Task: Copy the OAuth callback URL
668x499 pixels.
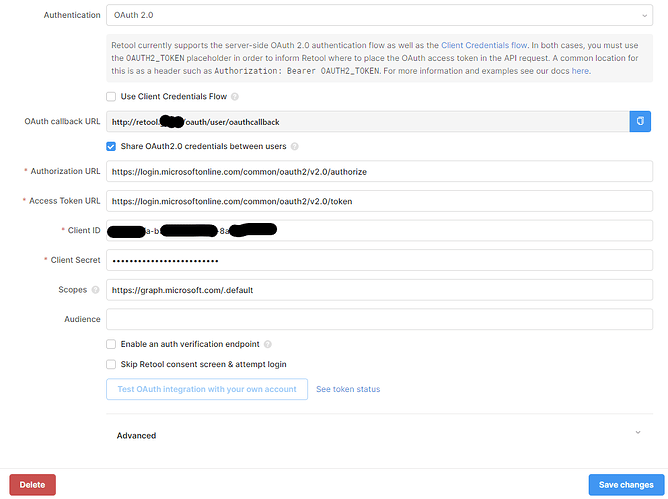Action: (640, 121)
